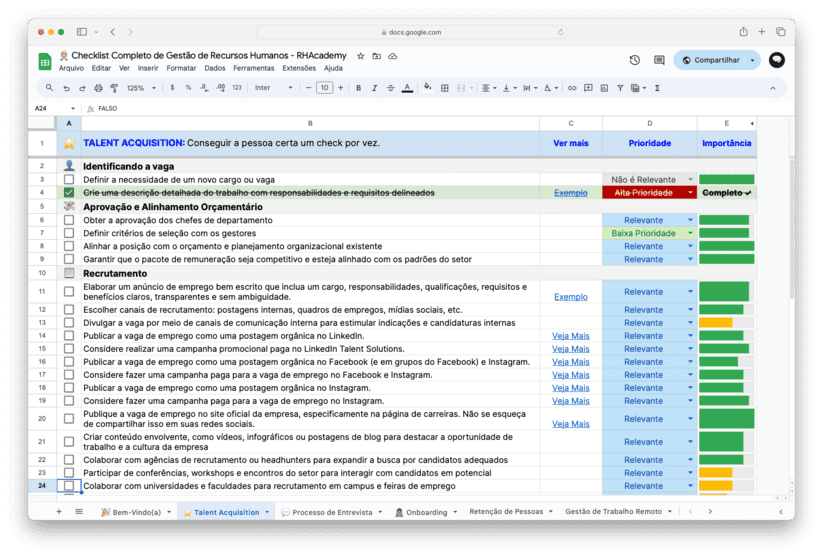The width and height of the screenshot is (823, 557).
Task: Open the Inter font dropdown
Action: (273, 88)
